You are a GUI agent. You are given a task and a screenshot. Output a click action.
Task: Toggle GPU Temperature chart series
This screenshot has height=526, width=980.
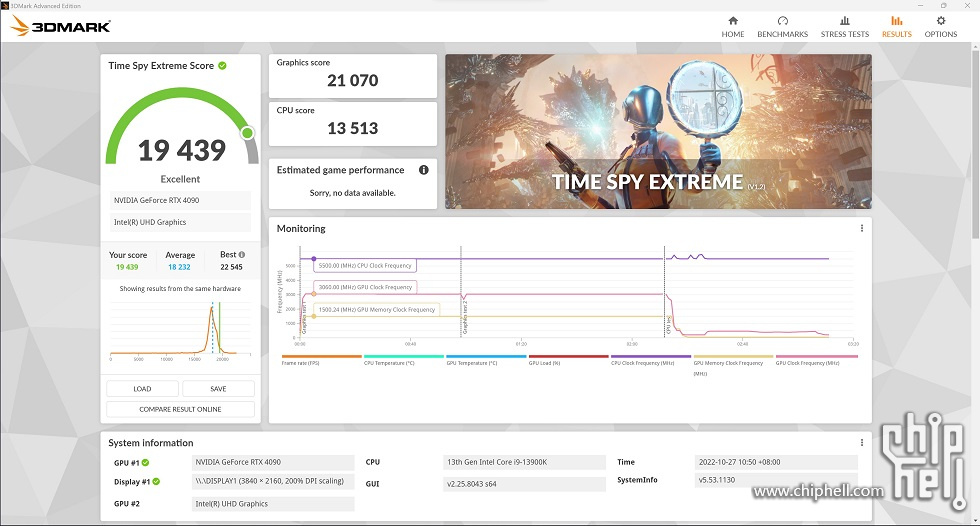[486, 360]
